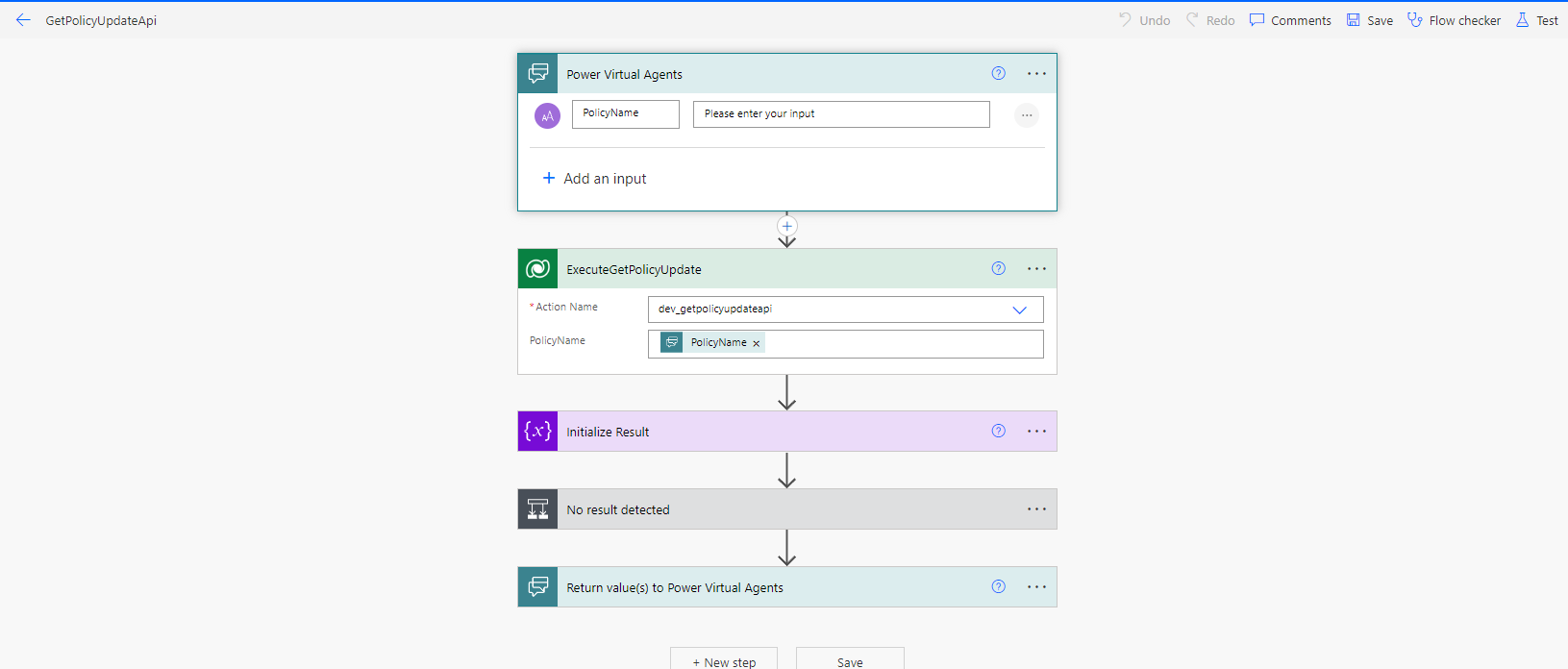1568x669 pixels.
Task: Save the flow from the top toolbar
Action: 1370,20
